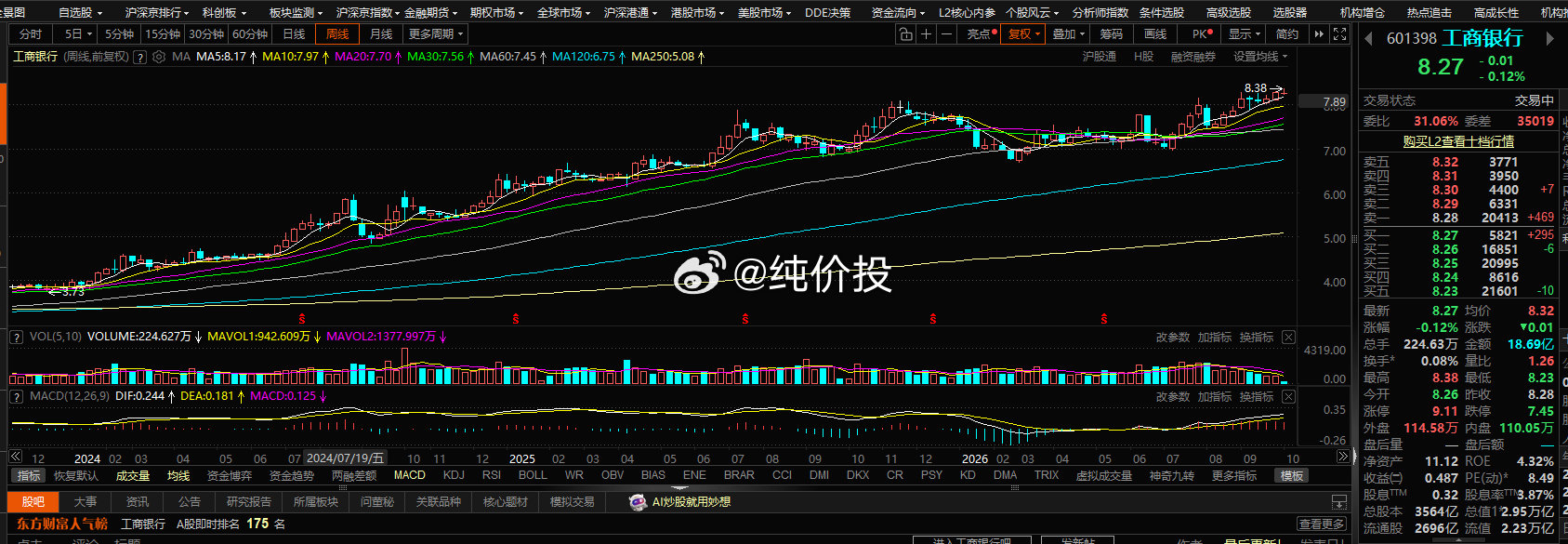Click the VOL indicator help icon
The width and height of the screenshot is (1568, 544).
16,337
